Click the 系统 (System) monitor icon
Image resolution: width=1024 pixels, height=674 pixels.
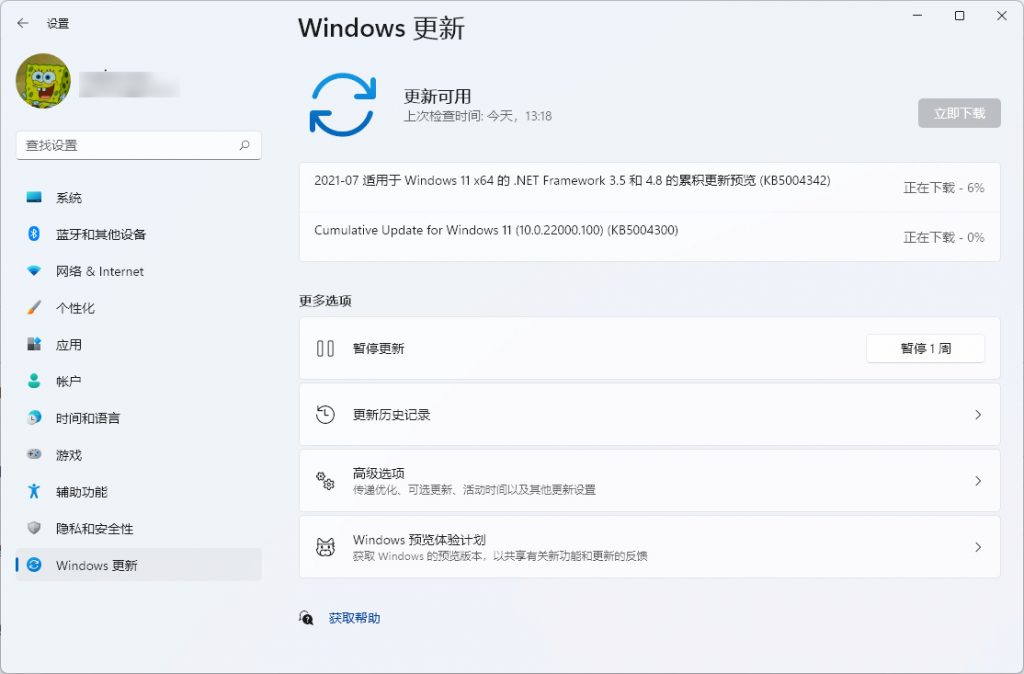[34, 198]
